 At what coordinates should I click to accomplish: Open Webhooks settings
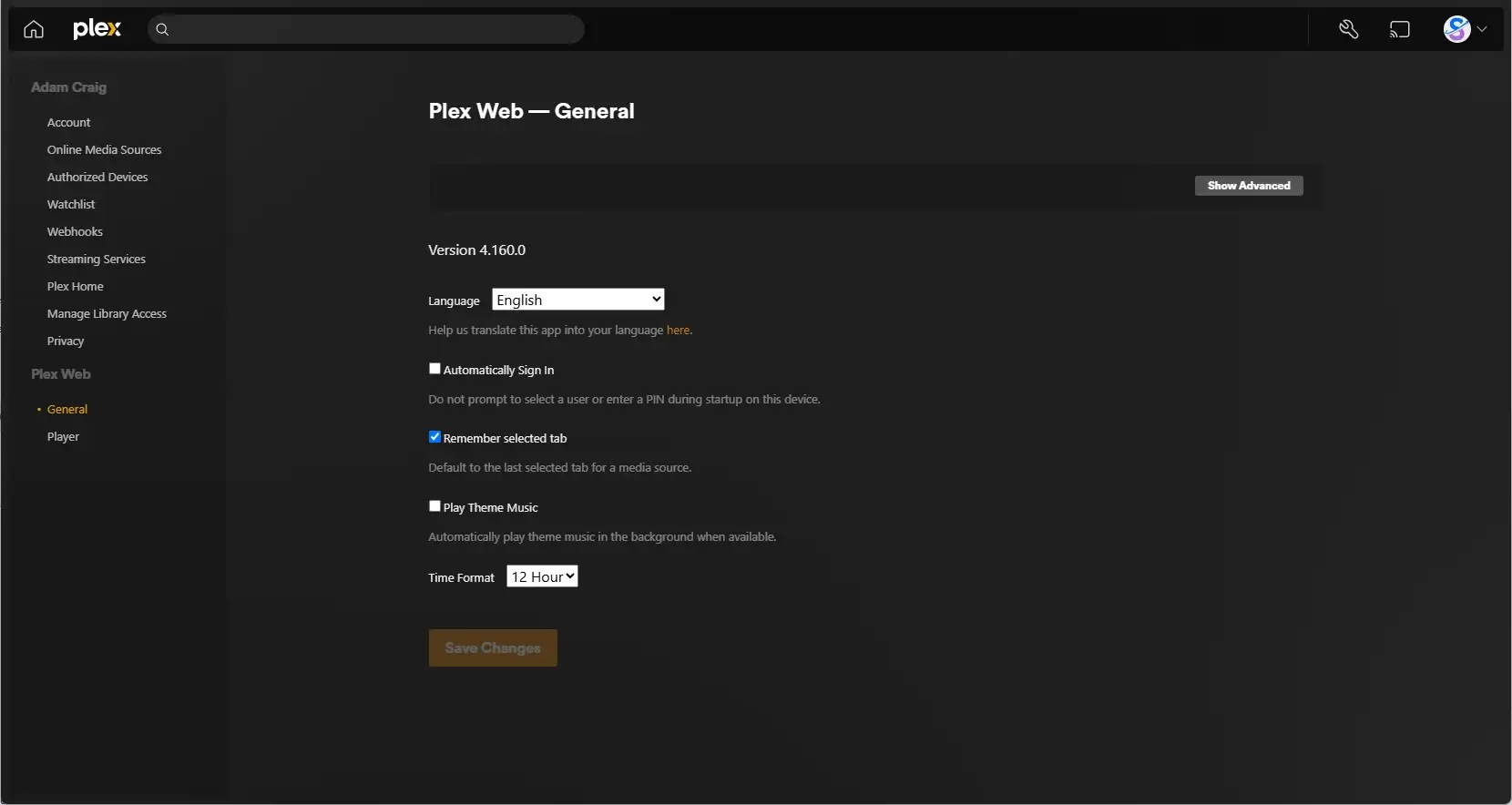pyautogui.click(x=75, y=231)
